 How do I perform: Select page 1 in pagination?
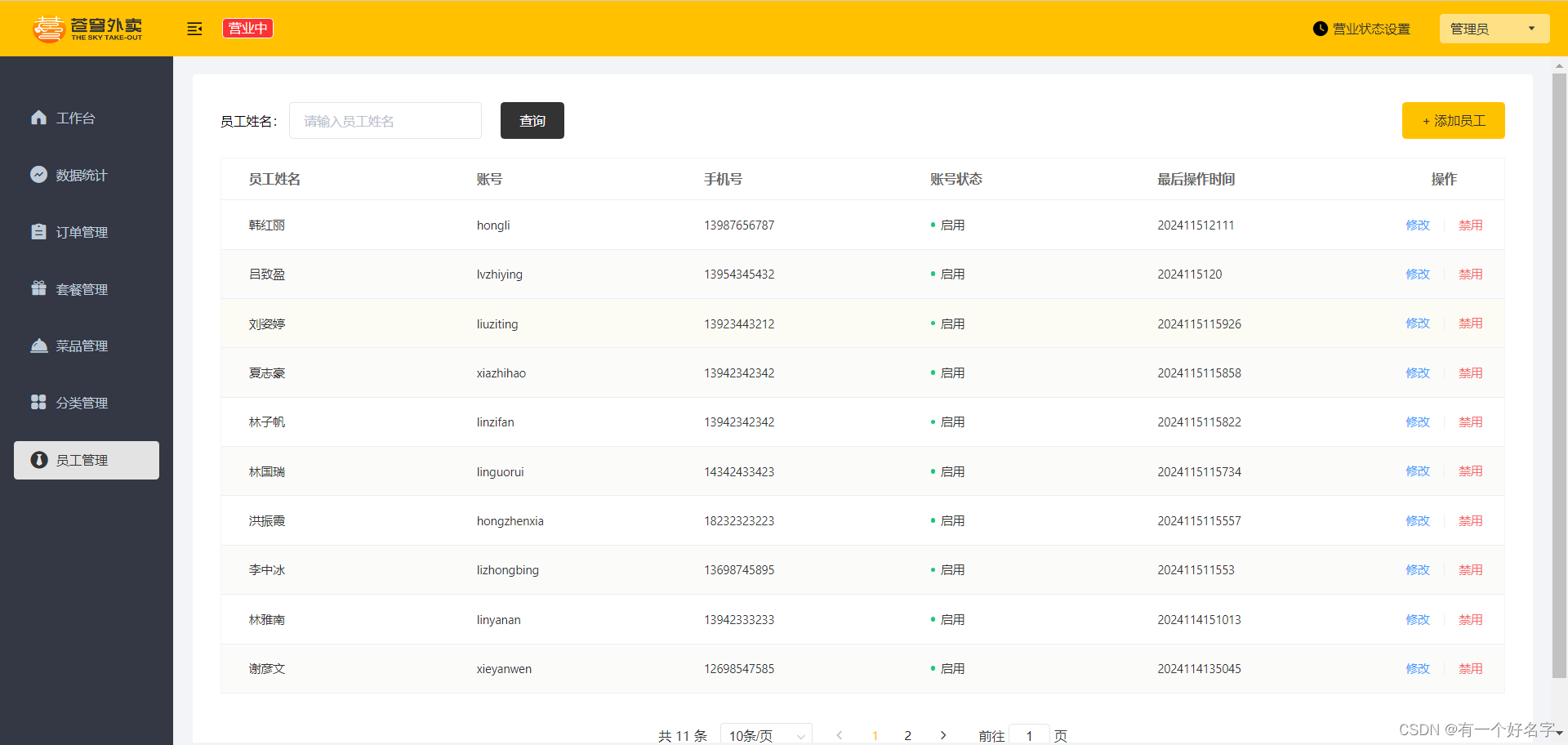pos(875,735)
